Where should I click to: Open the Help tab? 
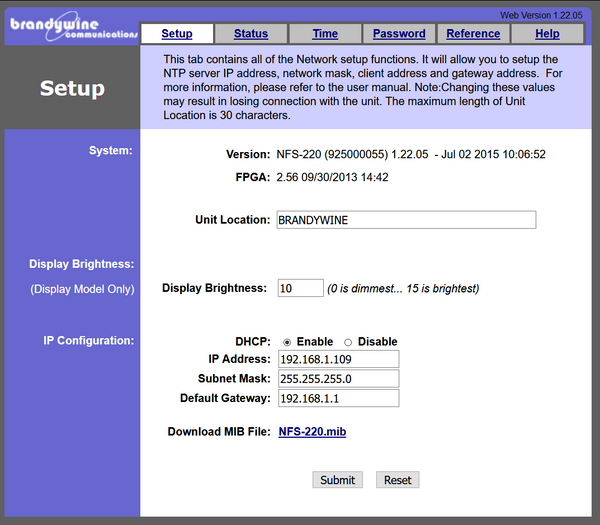[547, 34]
